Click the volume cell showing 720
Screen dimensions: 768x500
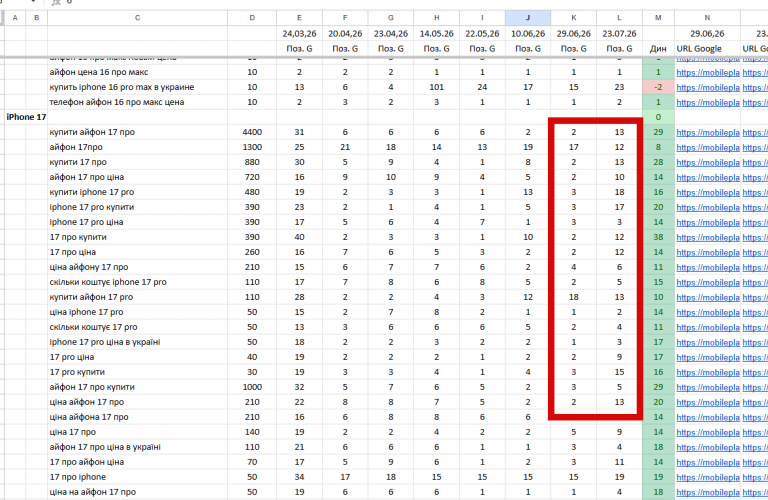pyautogui.click(x=252, y=177)
